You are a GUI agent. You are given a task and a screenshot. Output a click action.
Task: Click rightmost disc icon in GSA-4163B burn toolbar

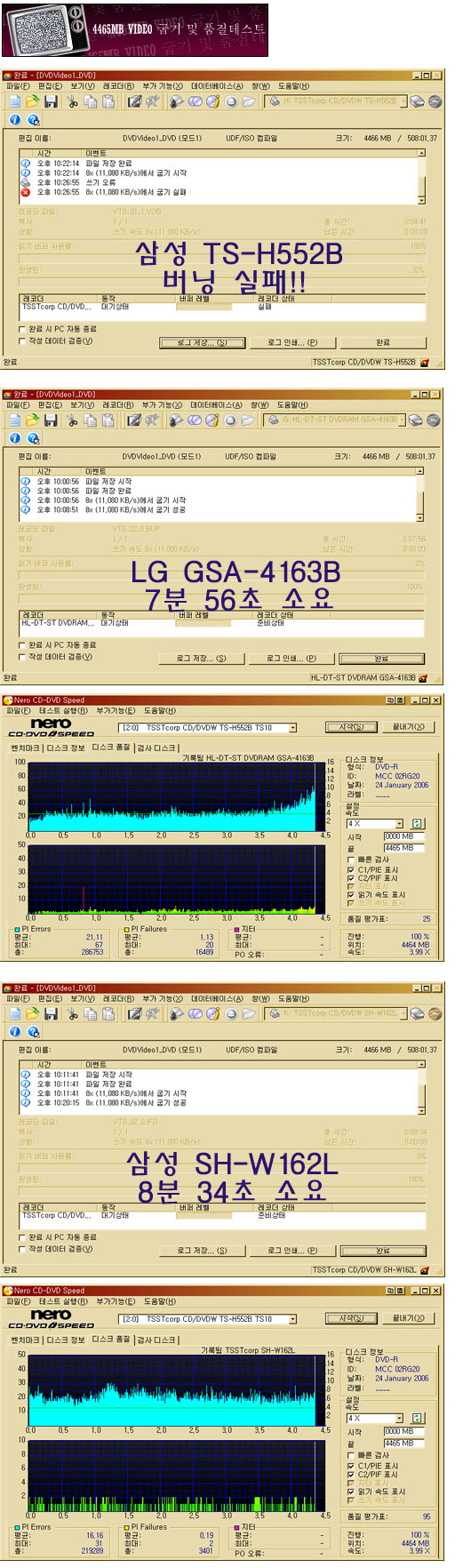[x=435, y=420]
